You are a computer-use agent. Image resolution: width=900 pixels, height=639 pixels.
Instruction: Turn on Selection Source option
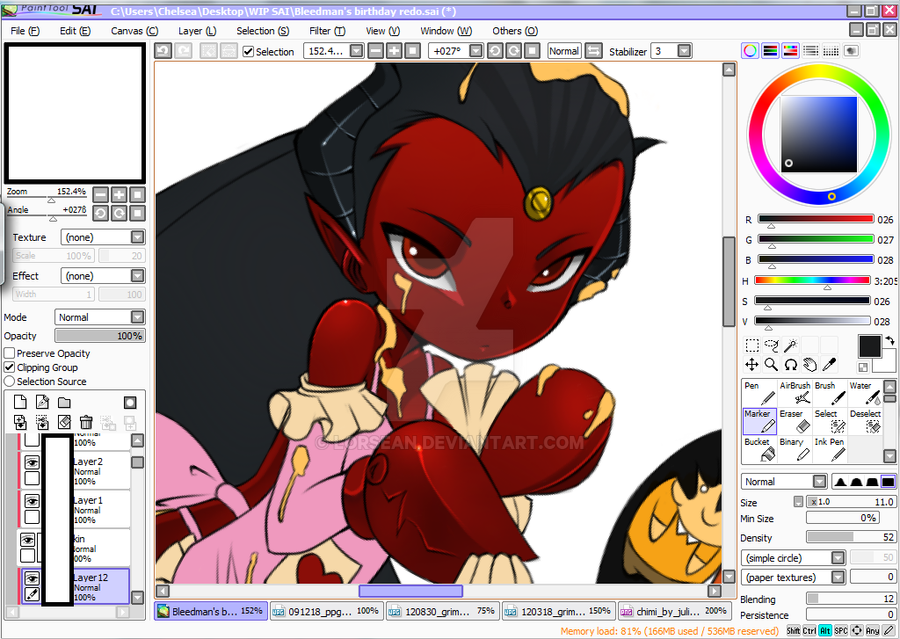click(x=9, y=381)
